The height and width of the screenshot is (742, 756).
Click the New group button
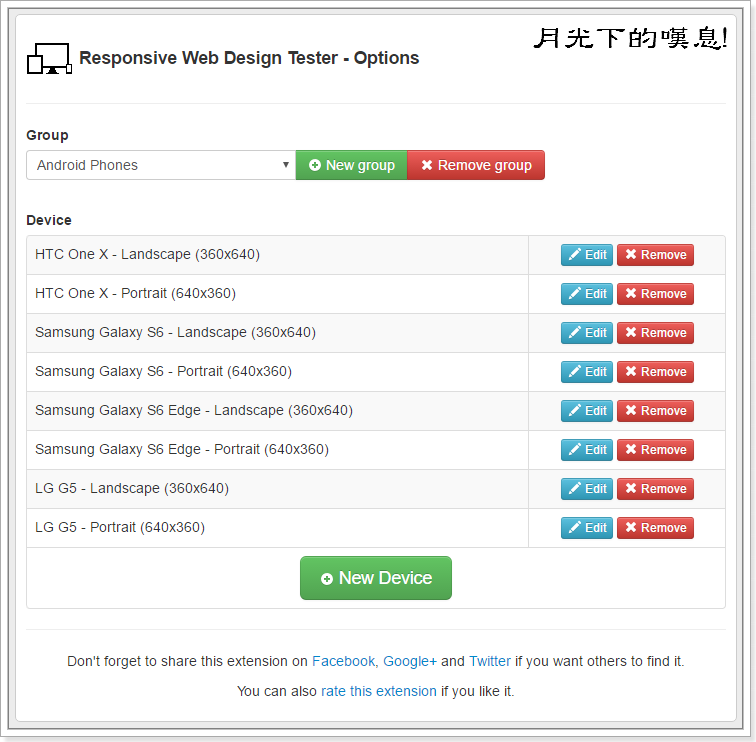(x=351, y=165)
